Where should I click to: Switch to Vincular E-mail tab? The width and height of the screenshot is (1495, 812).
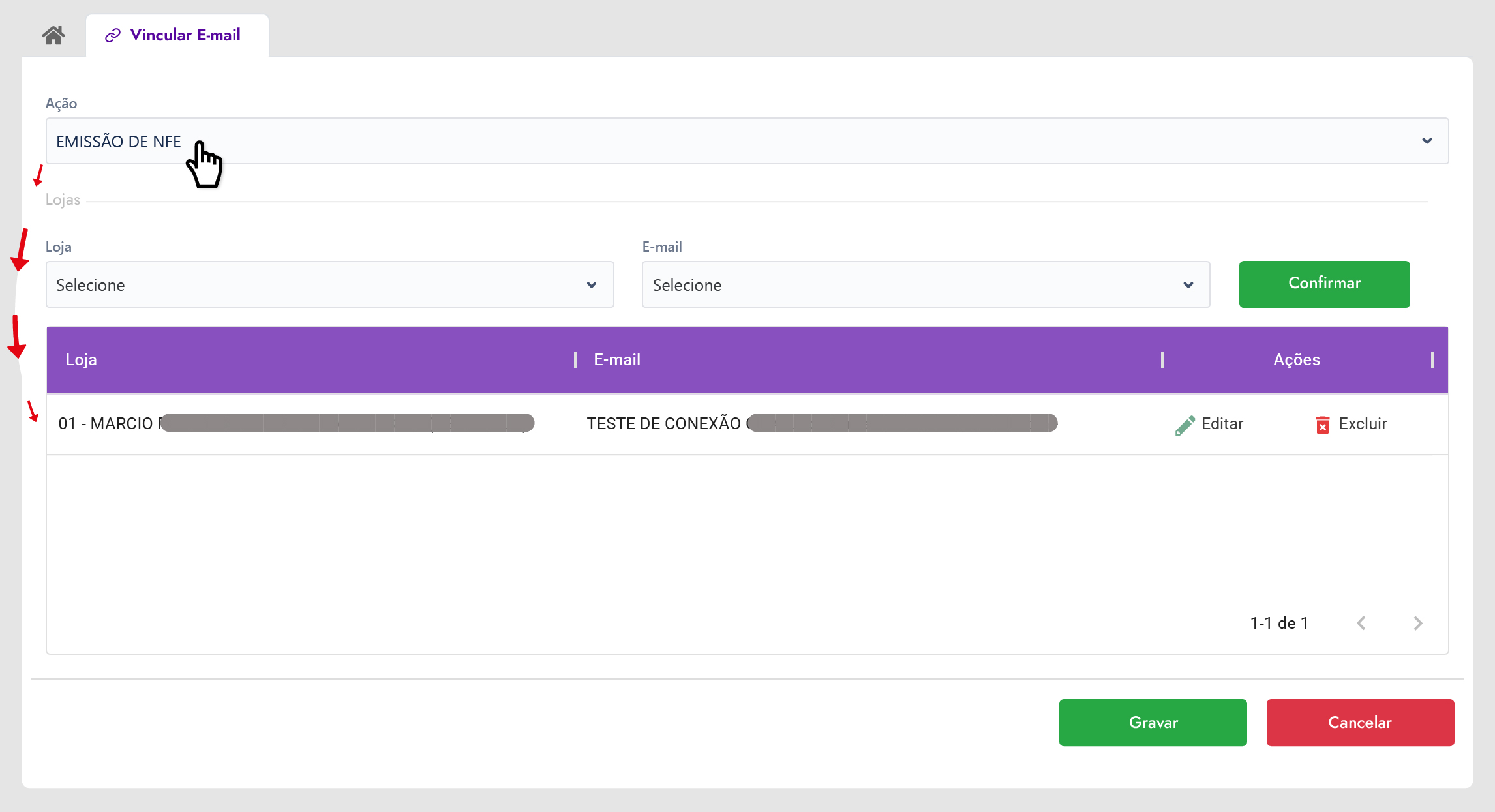185,35
